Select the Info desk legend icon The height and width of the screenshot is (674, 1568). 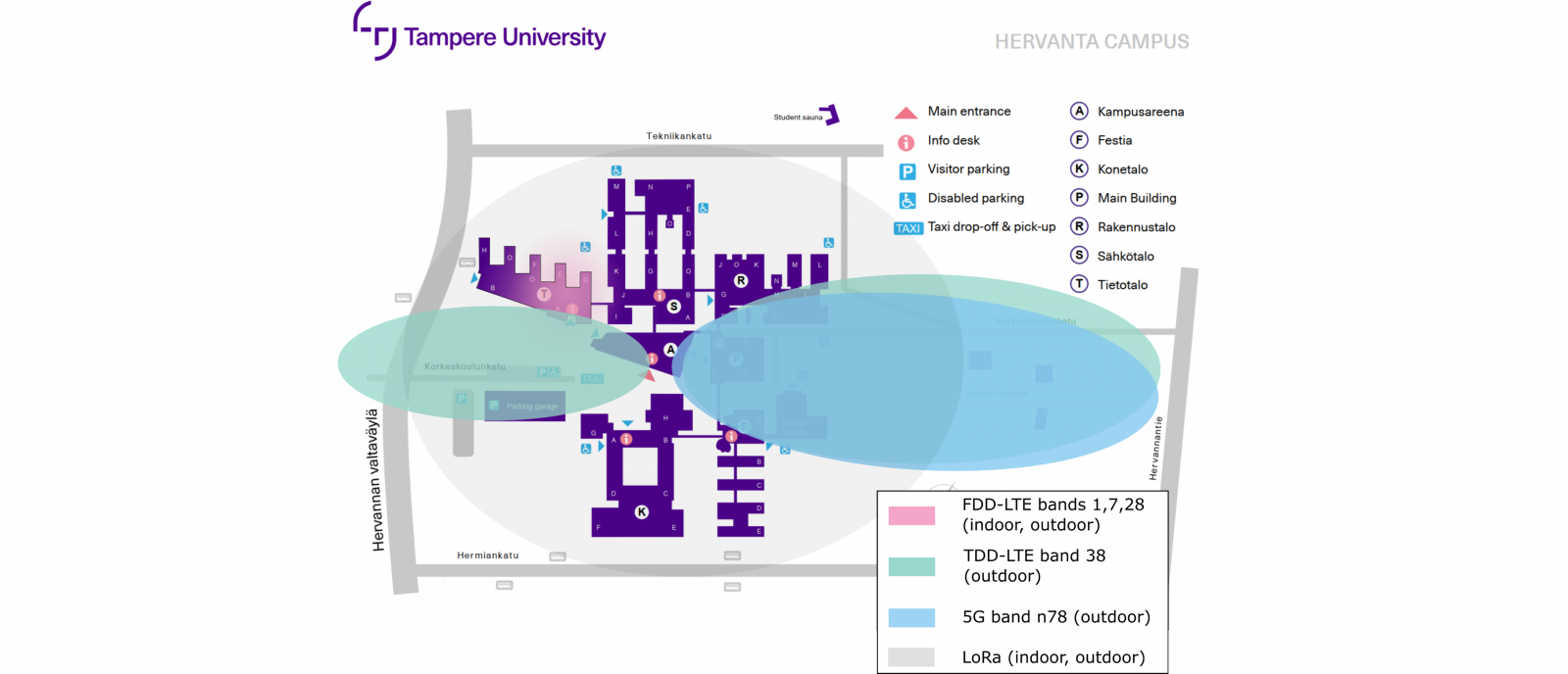pyautogui.click(x=906, y=142)
